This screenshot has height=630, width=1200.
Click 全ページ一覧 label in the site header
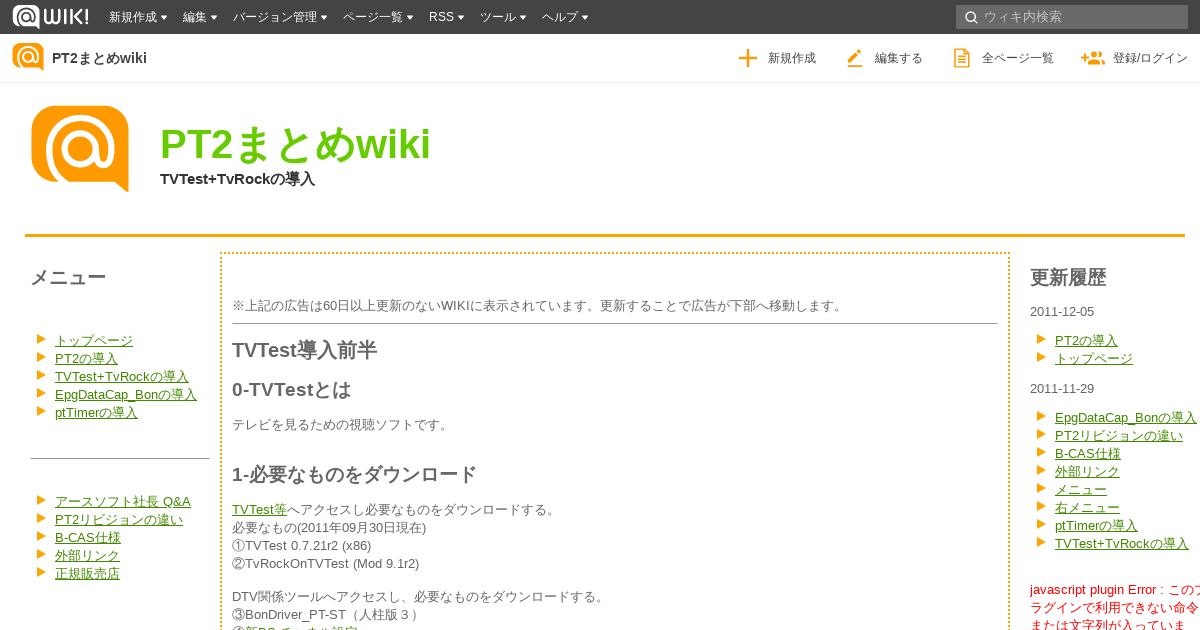pyautogui.click(x=1018, y=58)
